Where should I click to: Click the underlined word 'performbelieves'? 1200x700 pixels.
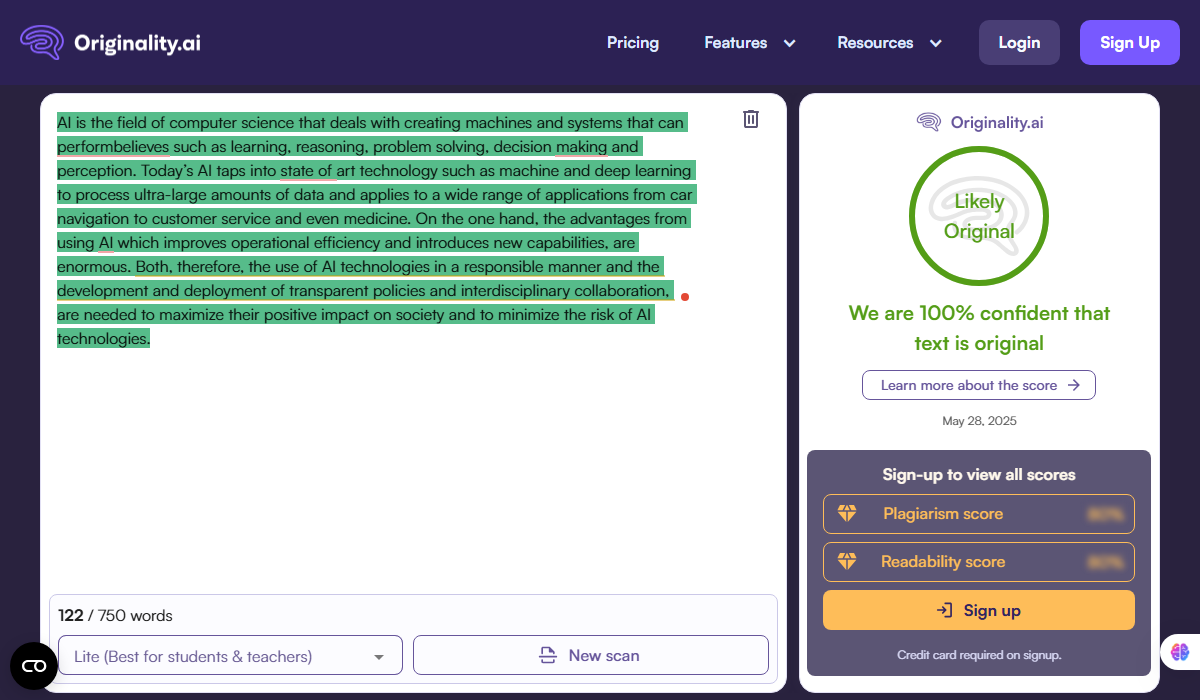click(113, 147)
